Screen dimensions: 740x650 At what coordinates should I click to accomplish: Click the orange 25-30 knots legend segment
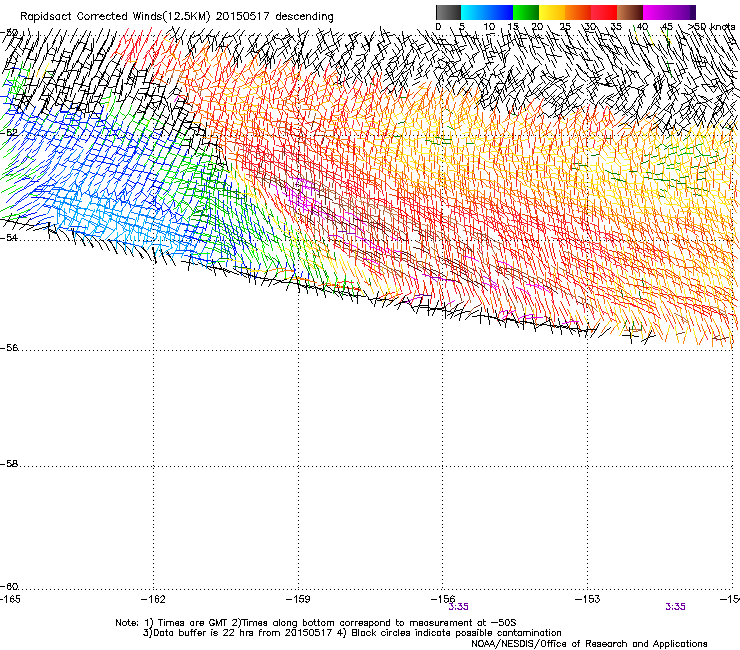tap(578, 12)
